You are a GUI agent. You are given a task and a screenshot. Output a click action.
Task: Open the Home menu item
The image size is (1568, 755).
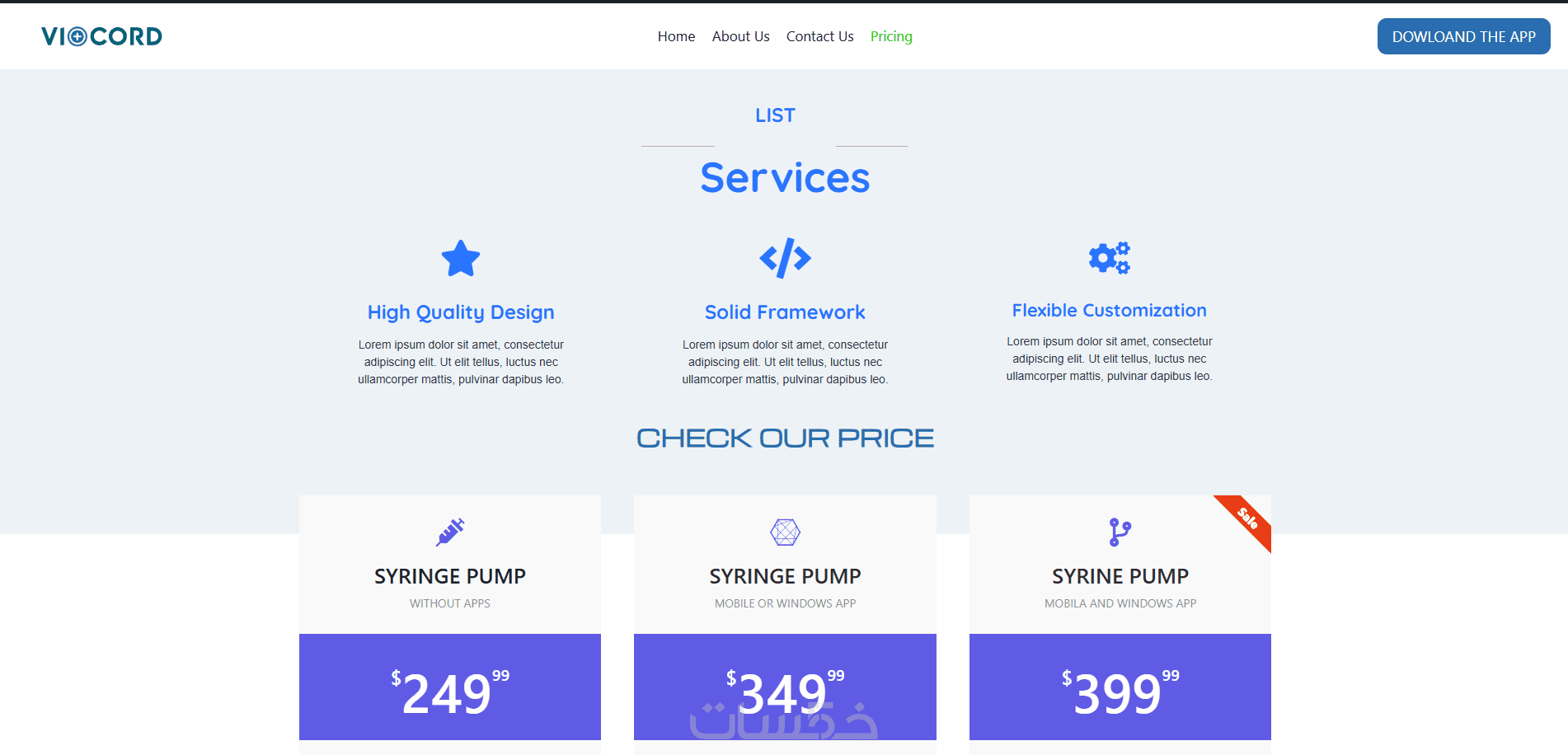click(676, 36)
